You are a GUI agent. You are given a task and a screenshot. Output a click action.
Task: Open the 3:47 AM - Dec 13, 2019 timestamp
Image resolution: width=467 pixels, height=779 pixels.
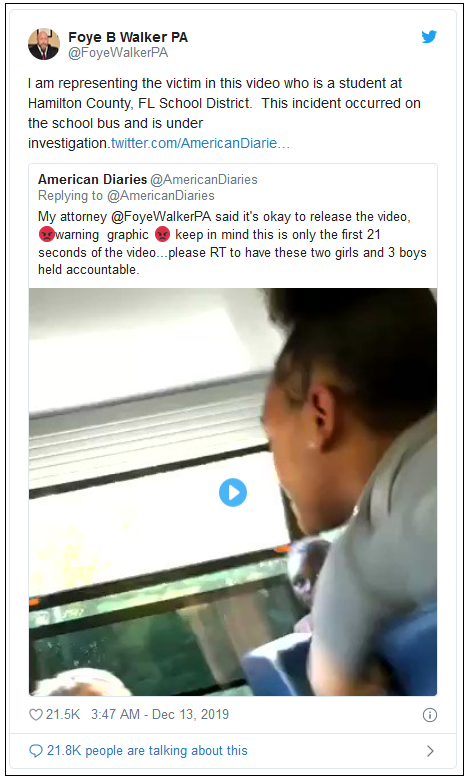160,714
